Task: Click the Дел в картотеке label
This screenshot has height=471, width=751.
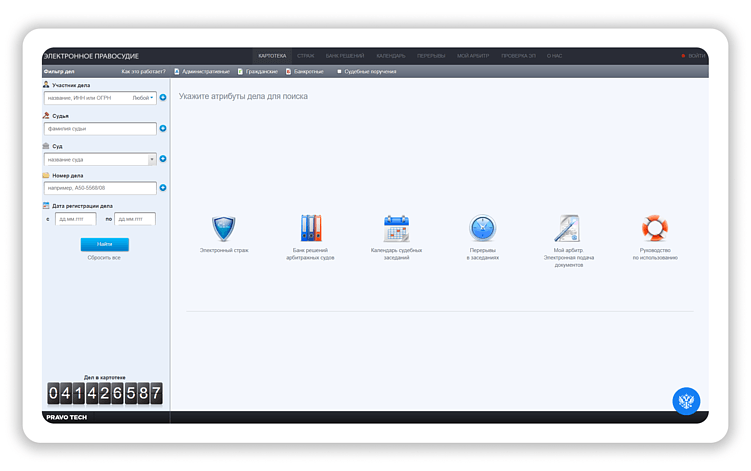Action: (x=104, y=378)
